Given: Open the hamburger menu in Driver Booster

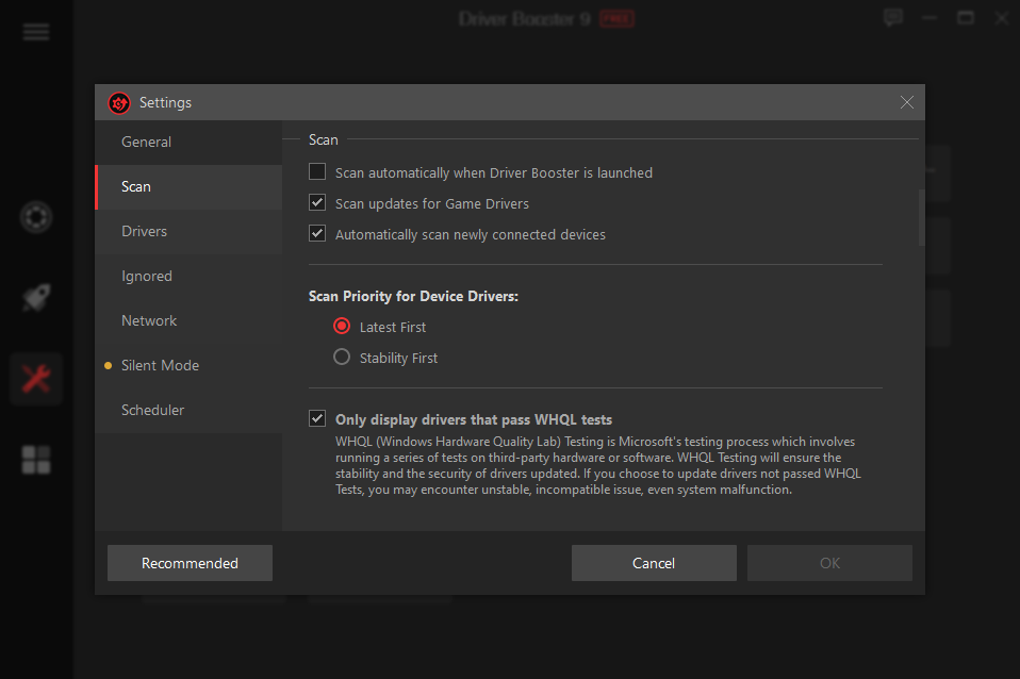Looking at the screenshot, I should [36, 31].
